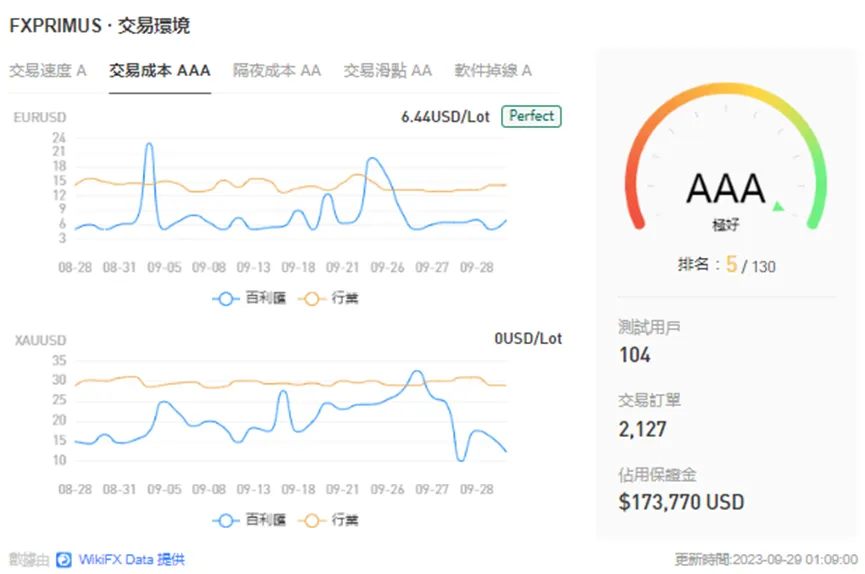
Task: Click the 0USD/Lot value on XAUUSD
Action: tap(528, 338)
